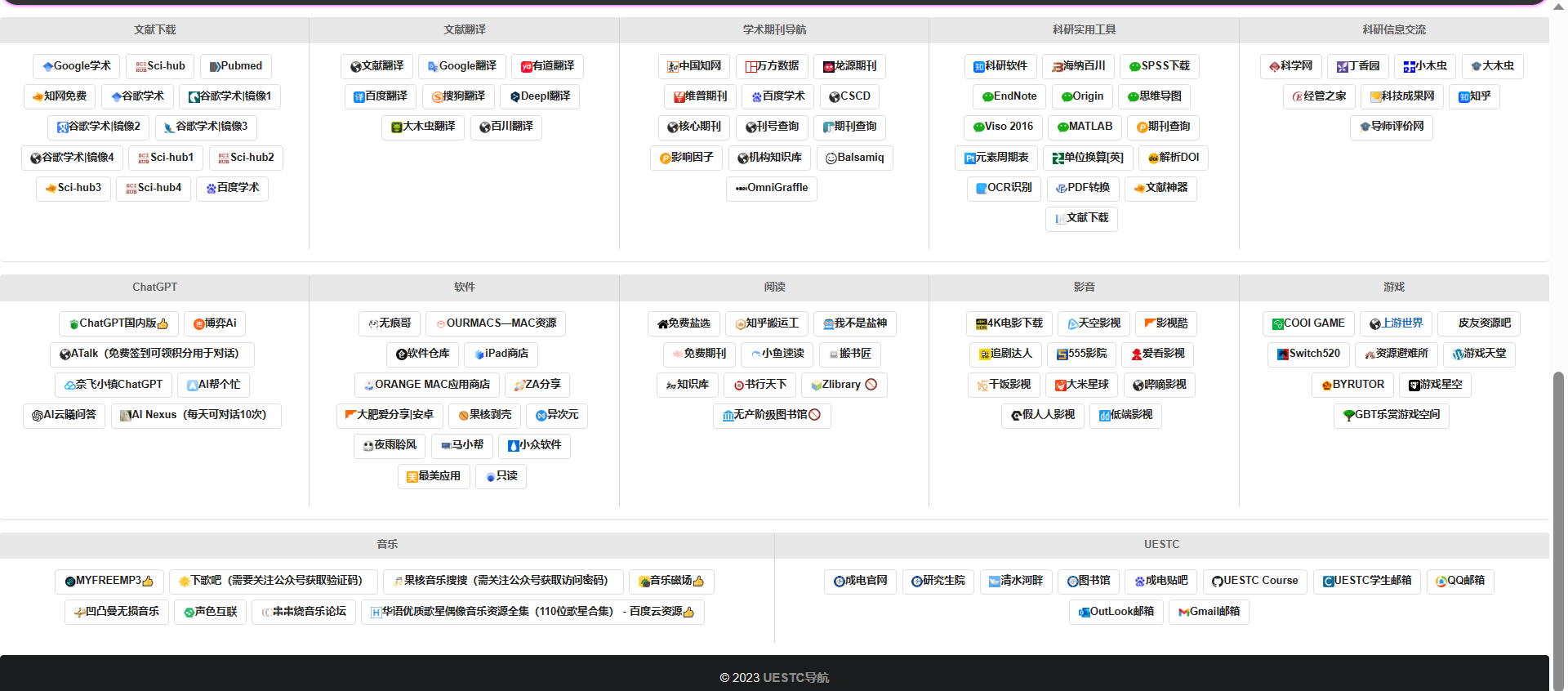Open 果核剥壳 link
Image resolution: width=1568 pixels, height=691 pixels.
[485, 415]
